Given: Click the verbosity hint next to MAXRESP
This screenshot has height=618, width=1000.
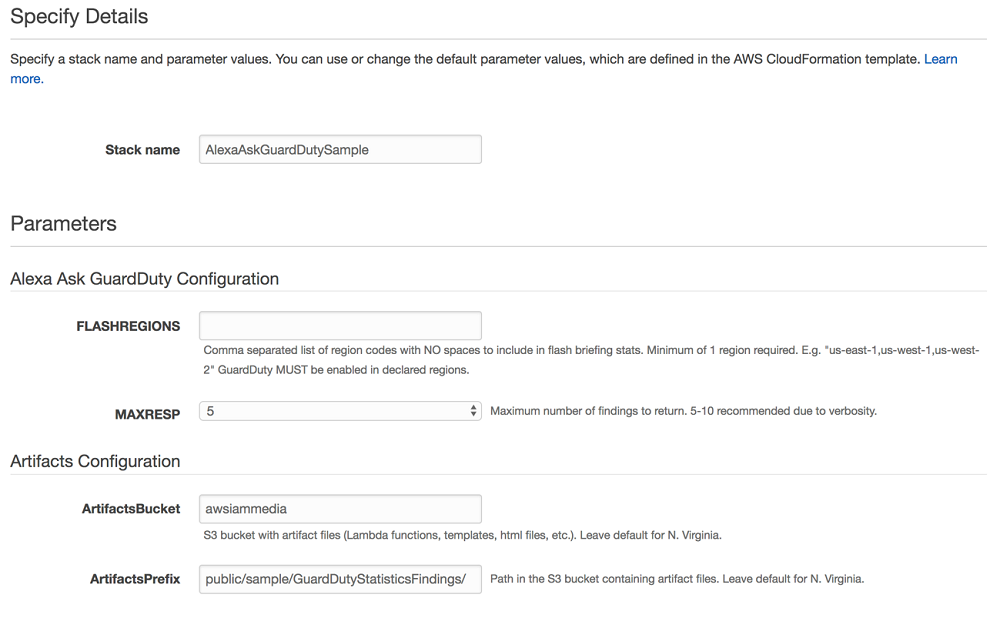Looking at the screenshot, I should [x=689, y=410].
